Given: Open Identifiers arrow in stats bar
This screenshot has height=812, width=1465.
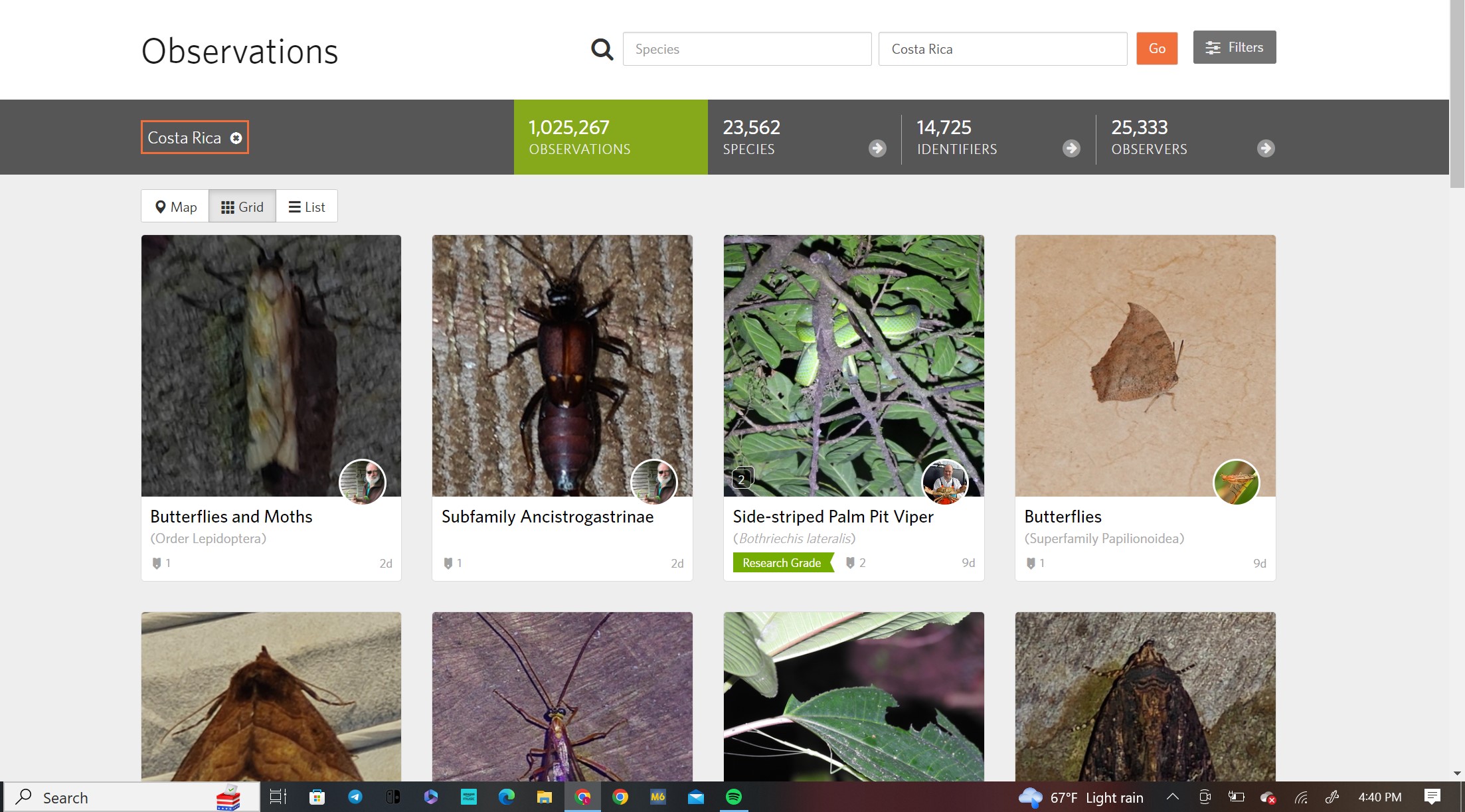Looking at the screenshot, I should [x=1071, y=148].
